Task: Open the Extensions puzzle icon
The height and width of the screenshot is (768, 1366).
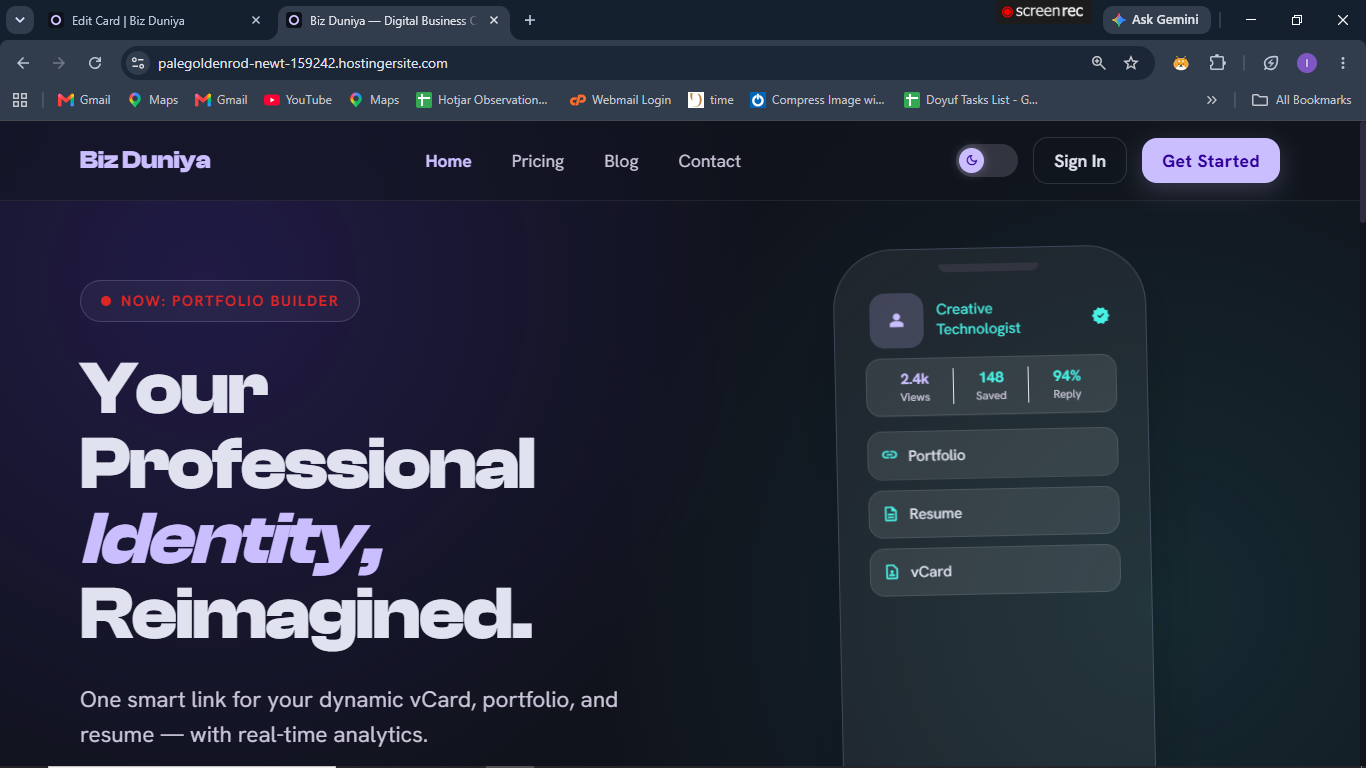Action: (1217, 63)
